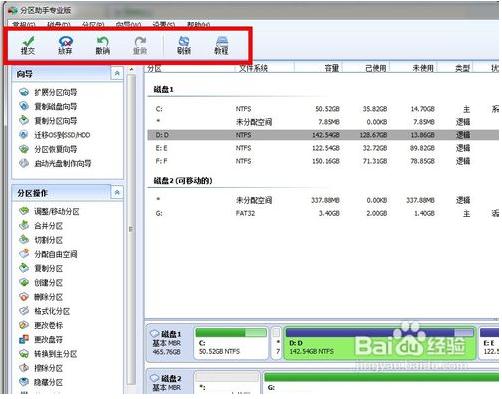Choose 分配自由空间 operation
Viewport: 502px width, 399px height.
click(x=56, y=254)
